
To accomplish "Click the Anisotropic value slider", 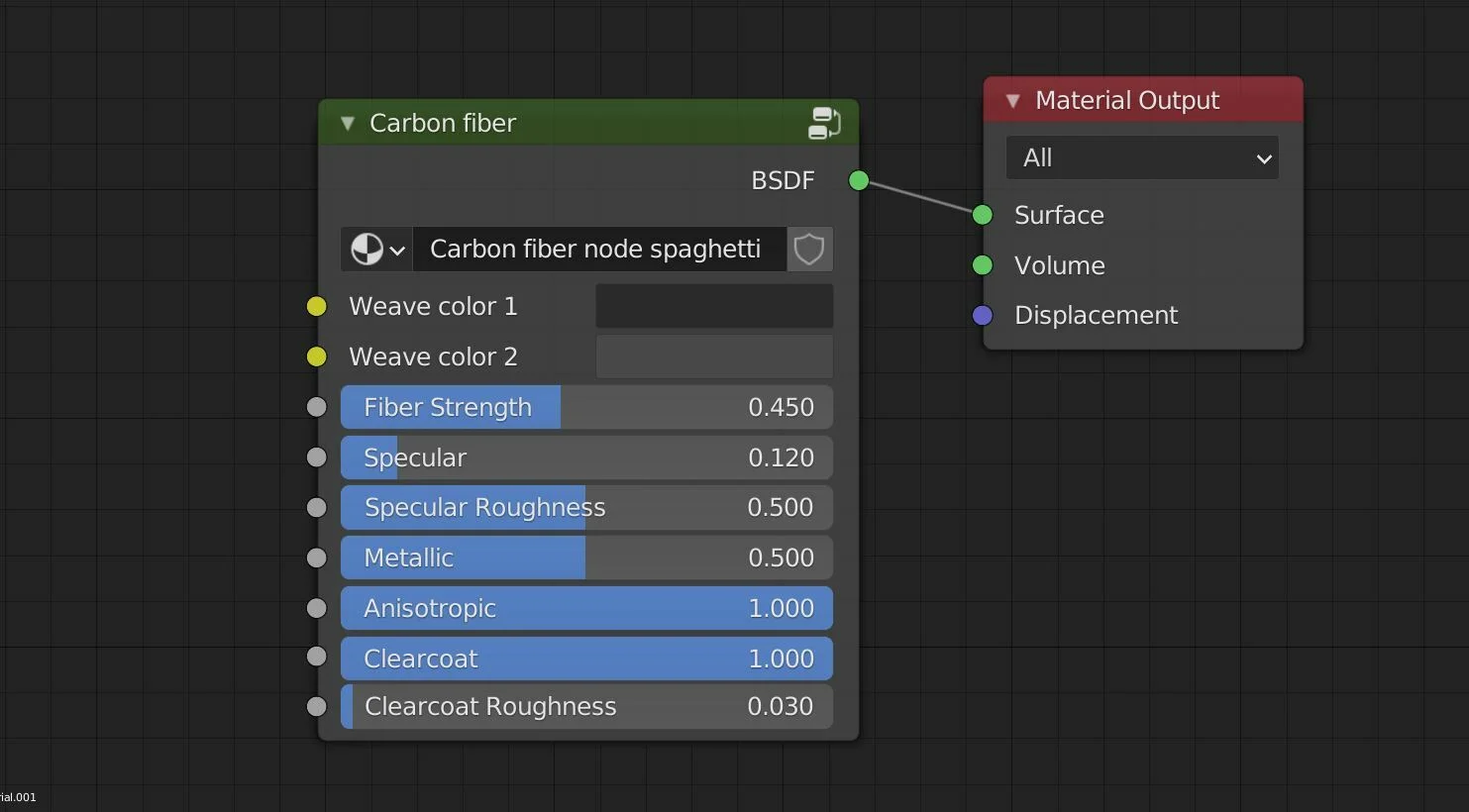I will (586, 608).
